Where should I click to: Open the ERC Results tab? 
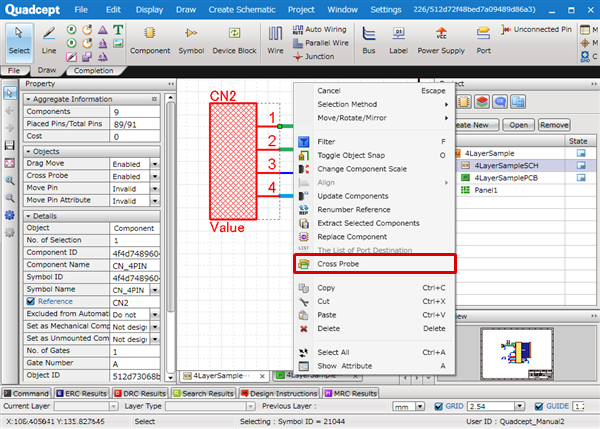pos(82,393)
